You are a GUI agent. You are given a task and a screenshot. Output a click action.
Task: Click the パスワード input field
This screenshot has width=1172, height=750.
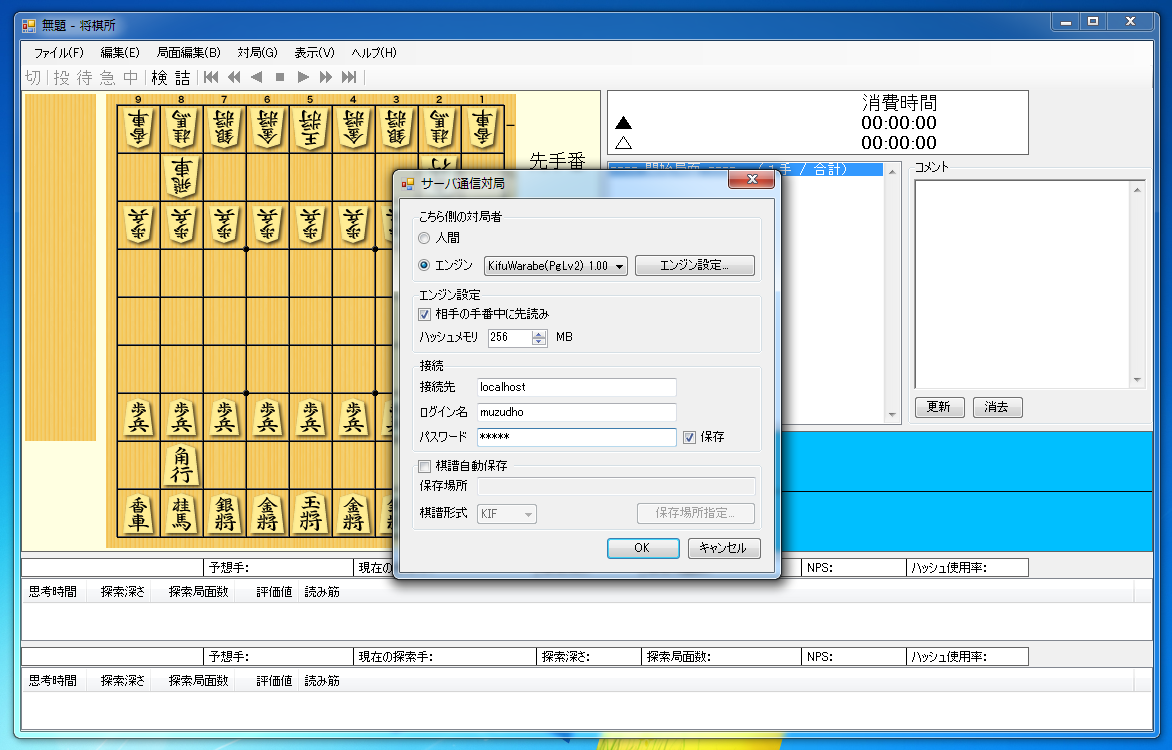click(576, 437)
